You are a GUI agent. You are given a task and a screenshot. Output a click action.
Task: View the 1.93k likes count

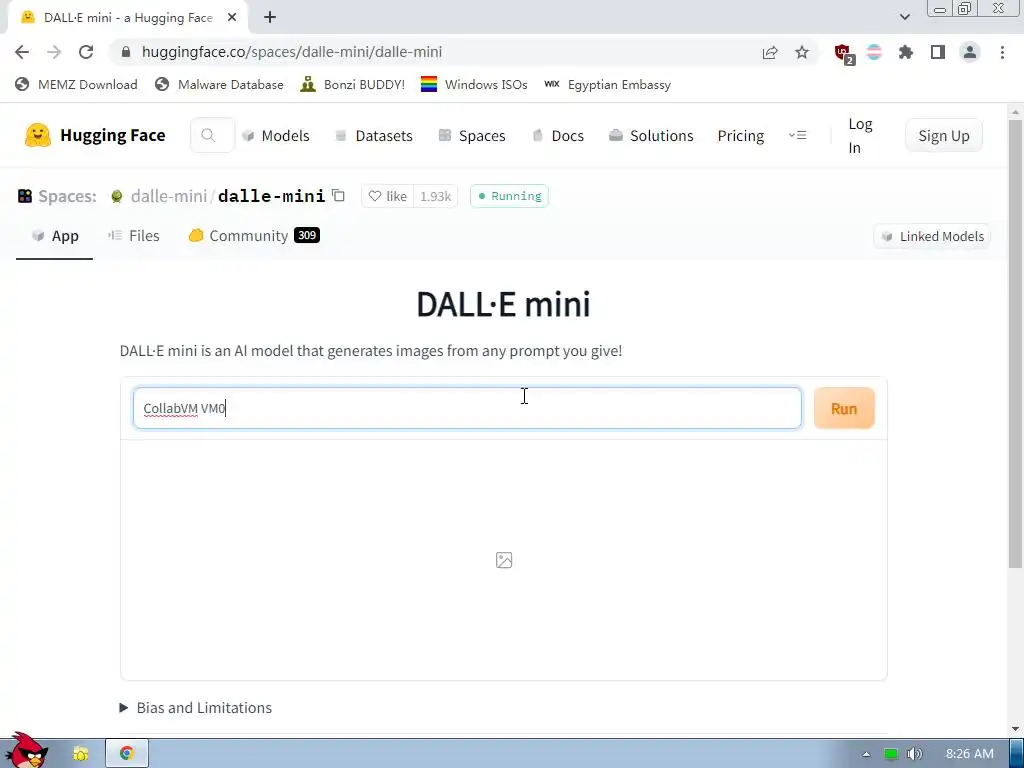click(x=436, y=196)
